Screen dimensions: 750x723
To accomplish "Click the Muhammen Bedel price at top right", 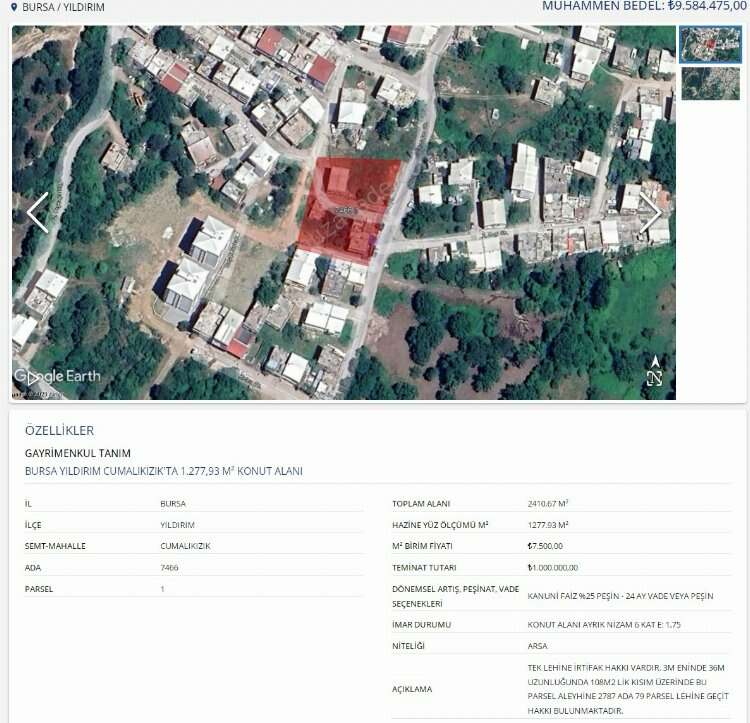I will [x=644, y=6].
